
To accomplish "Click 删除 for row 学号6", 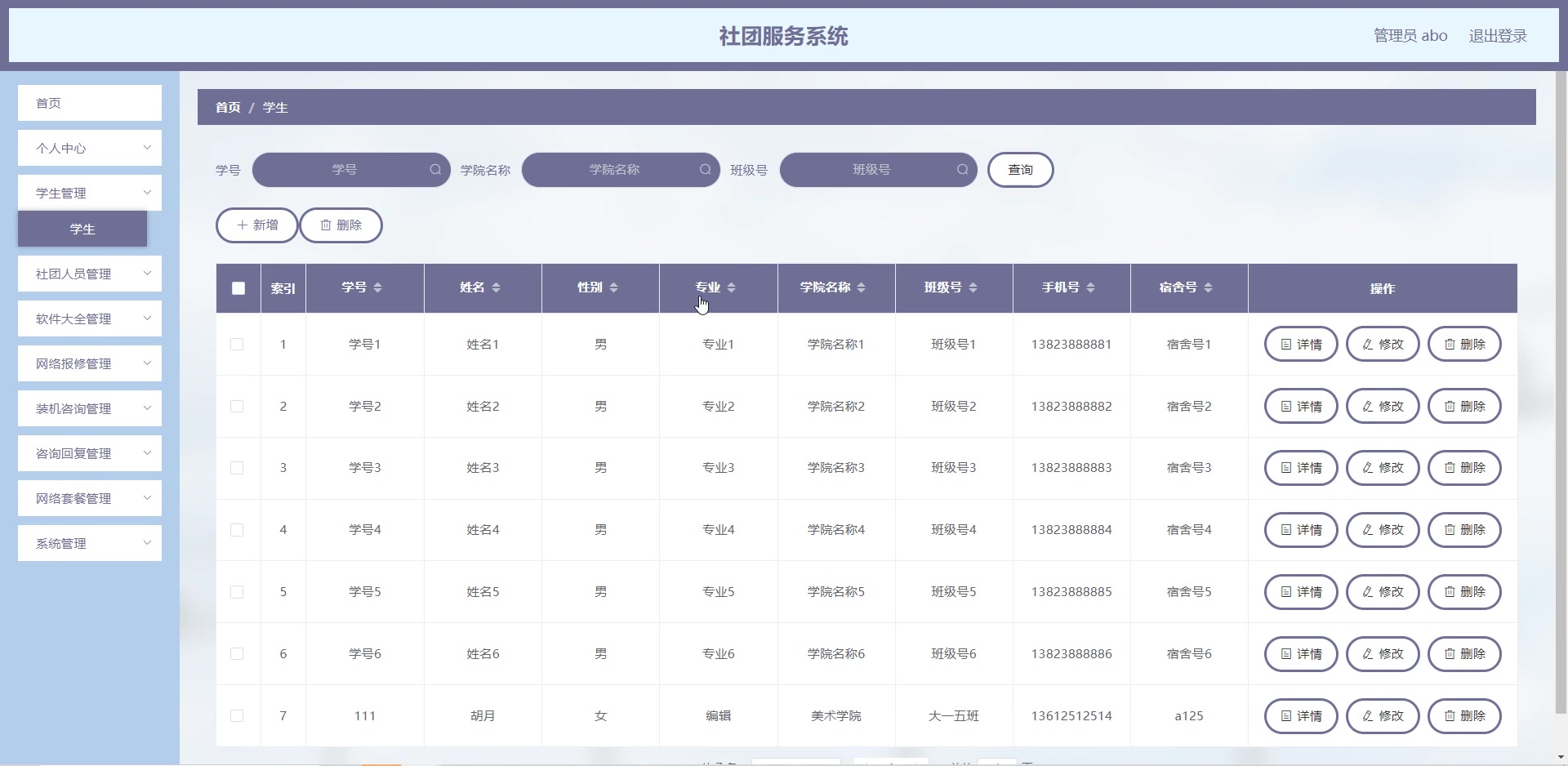I will pyautogui.click(x=1464, y=654).
